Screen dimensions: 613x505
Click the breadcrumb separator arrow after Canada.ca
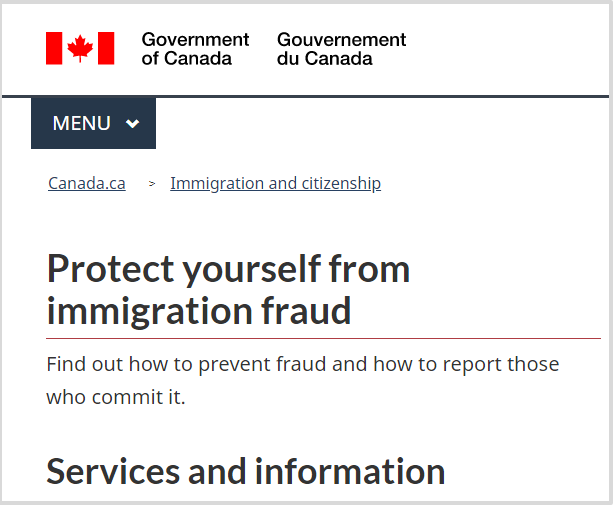point(152,183)
